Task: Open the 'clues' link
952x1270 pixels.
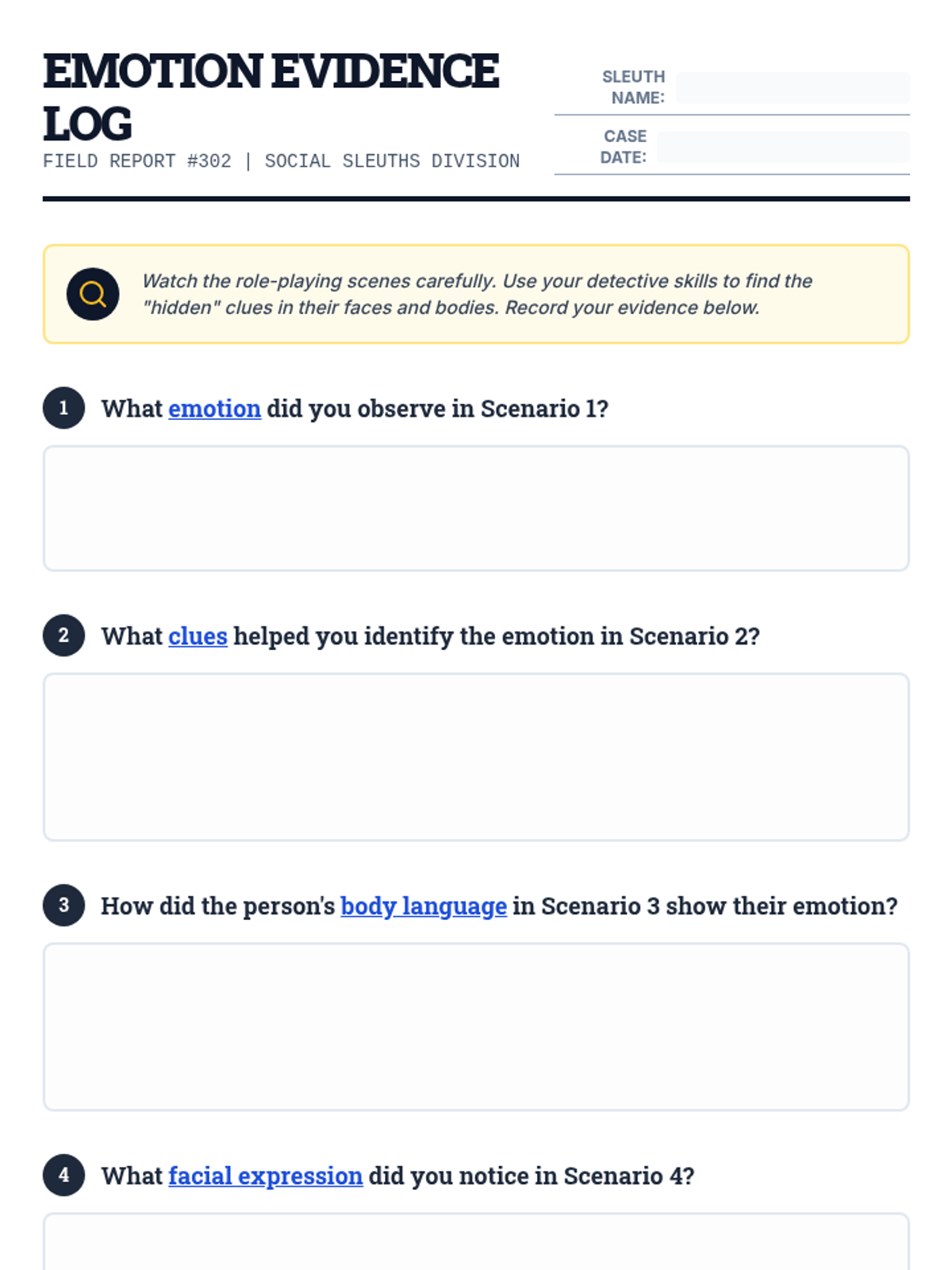Action: pos(198,637)
